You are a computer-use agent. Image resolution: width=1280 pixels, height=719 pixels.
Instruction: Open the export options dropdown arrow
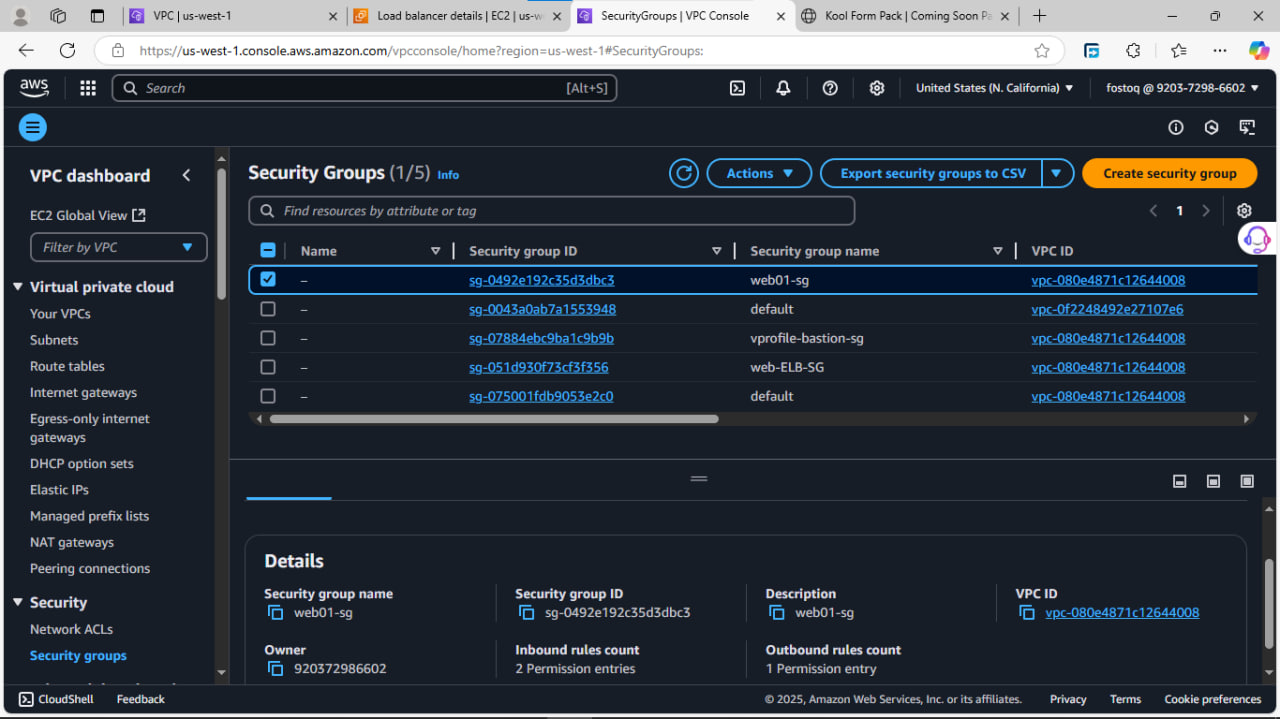[1057, 173]
